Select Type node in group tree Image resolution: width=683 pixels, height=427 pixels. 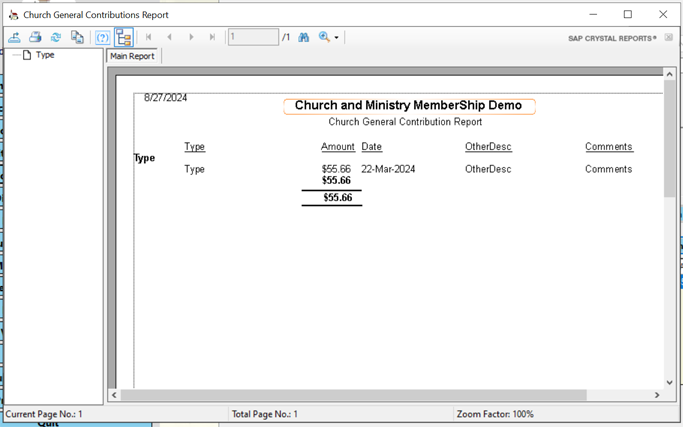45,55
